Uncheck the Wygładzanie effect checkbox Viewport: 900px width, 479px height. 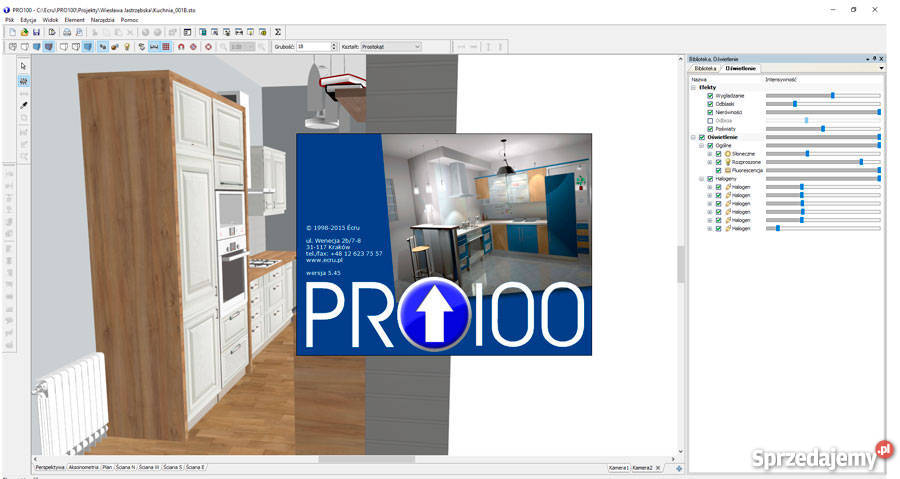(x=710, y=96)
